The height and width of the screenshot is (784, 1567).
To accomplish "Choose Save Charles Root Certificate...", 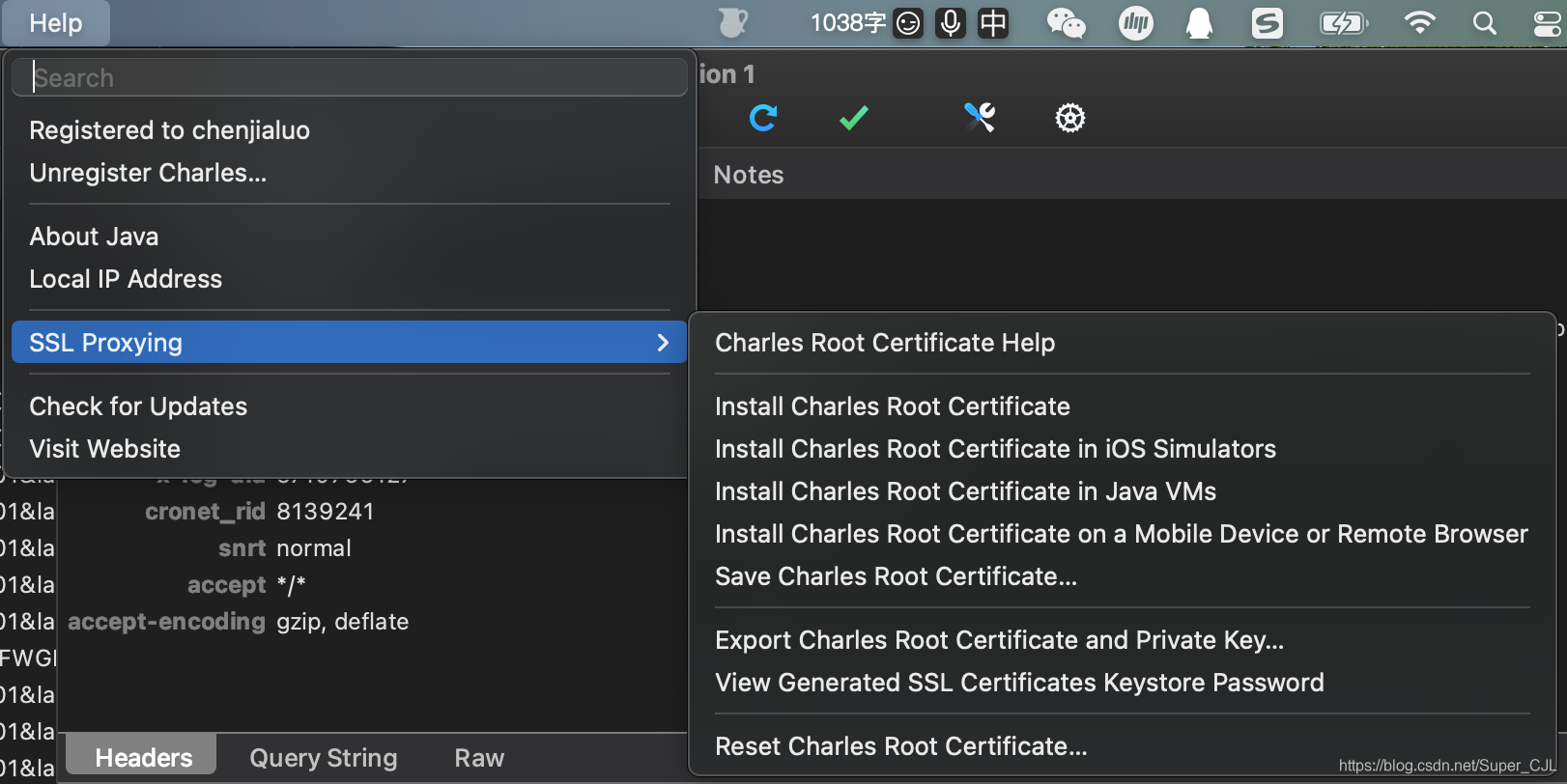I will pyautogui.click(x=1123, y=576).
